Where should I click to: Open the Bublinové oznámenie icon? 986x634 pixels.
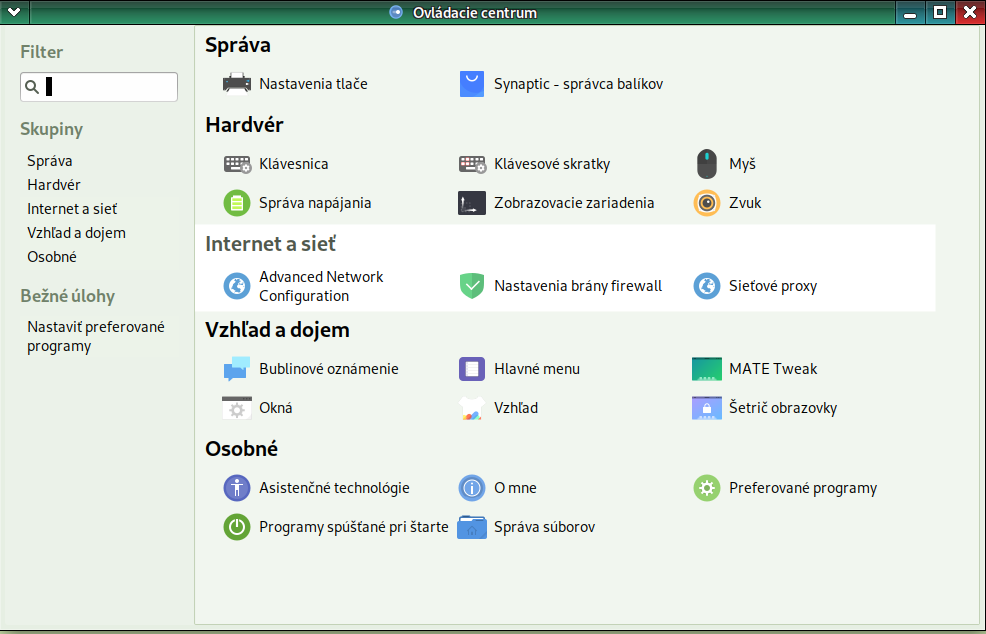pyautogui.click(x=237, y=369)
